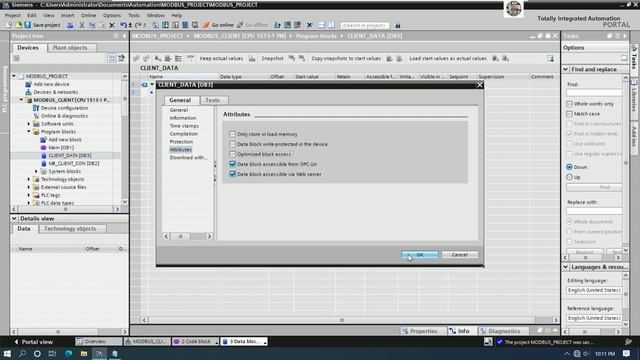The height and width of the screenshot is (360, 640).
Task: Click Cancel in CLIENT_DATA dialog
Action: [x=460, y=255]
